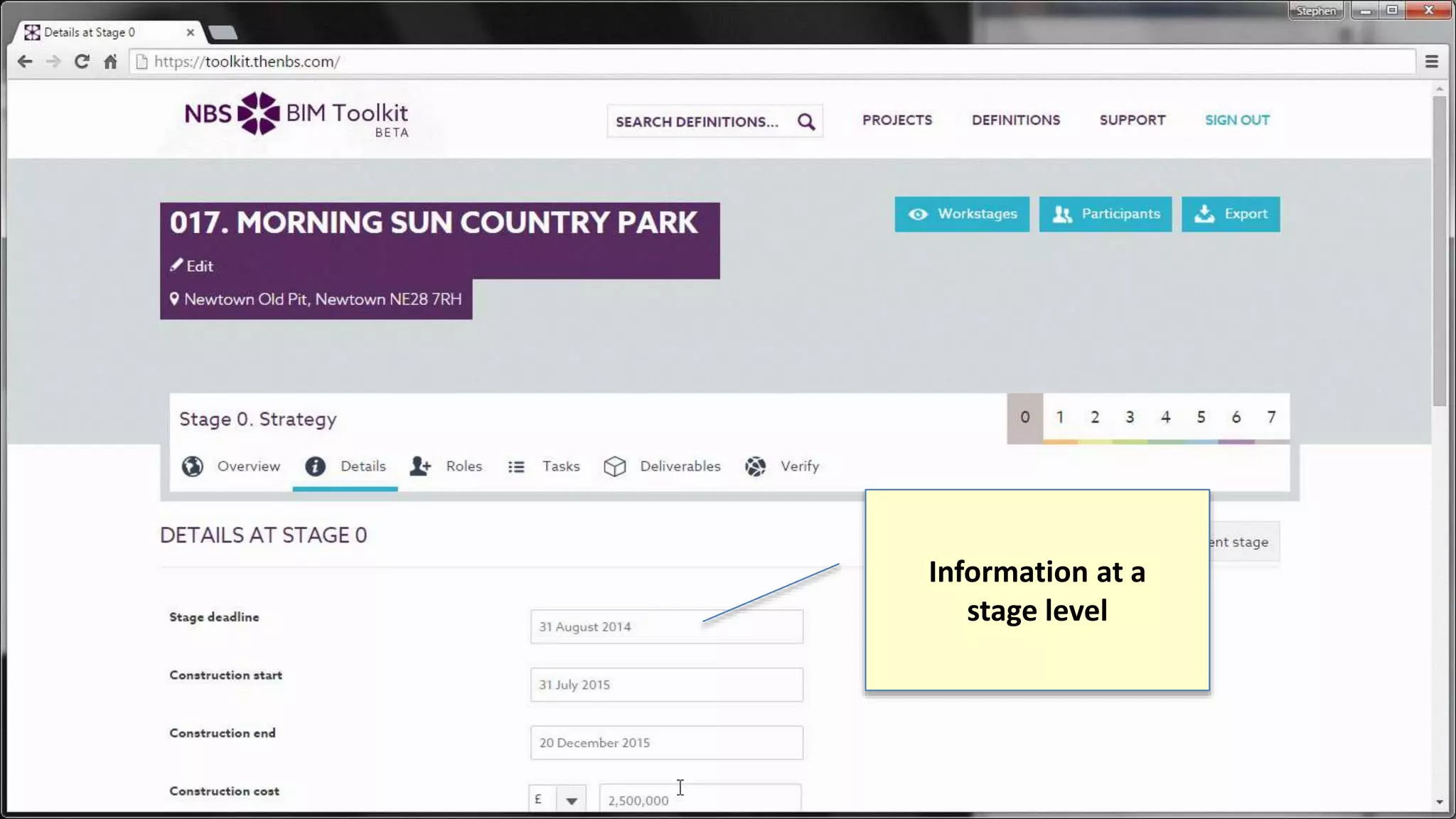Viewport: 1456px width, 819px height.
Task: Click the location pin icon
Action: tap(174, 299)
